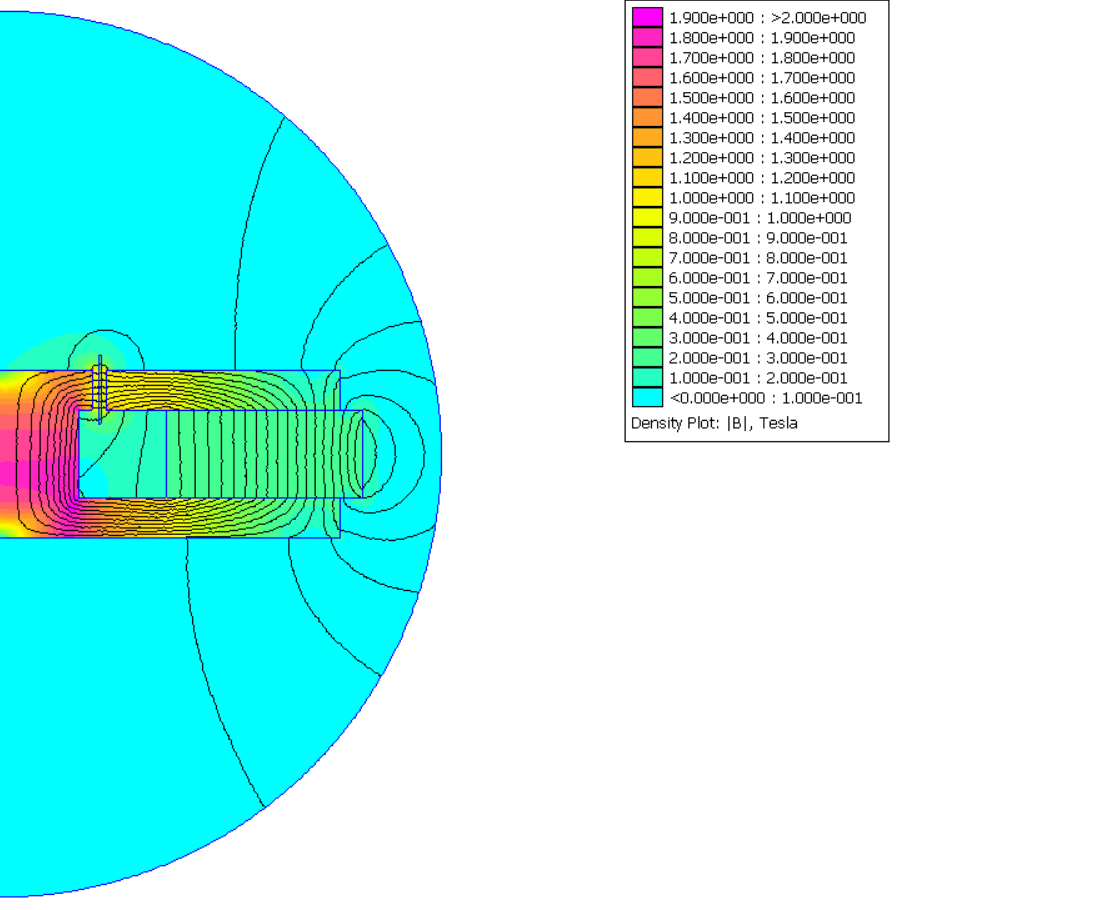Click the text '5.000e-001 : 6.000e-001'
This screenshot has width=1115, height=910.
pos(758,298)
